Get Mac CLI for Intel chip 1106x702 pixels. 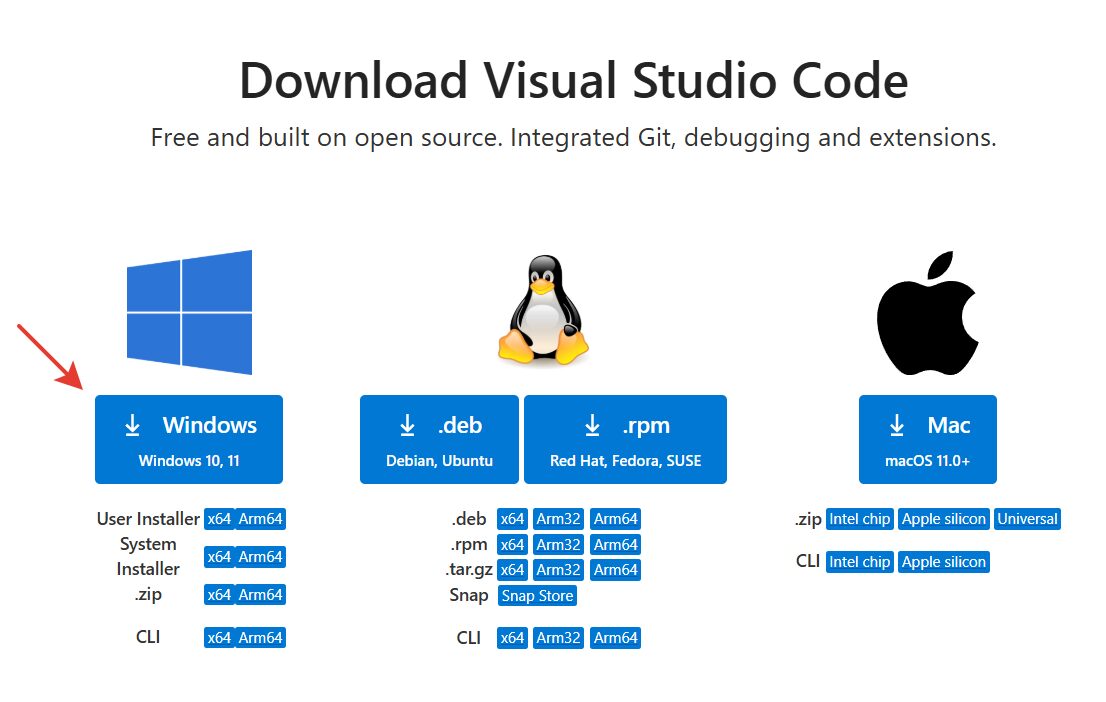coord(860,562)
